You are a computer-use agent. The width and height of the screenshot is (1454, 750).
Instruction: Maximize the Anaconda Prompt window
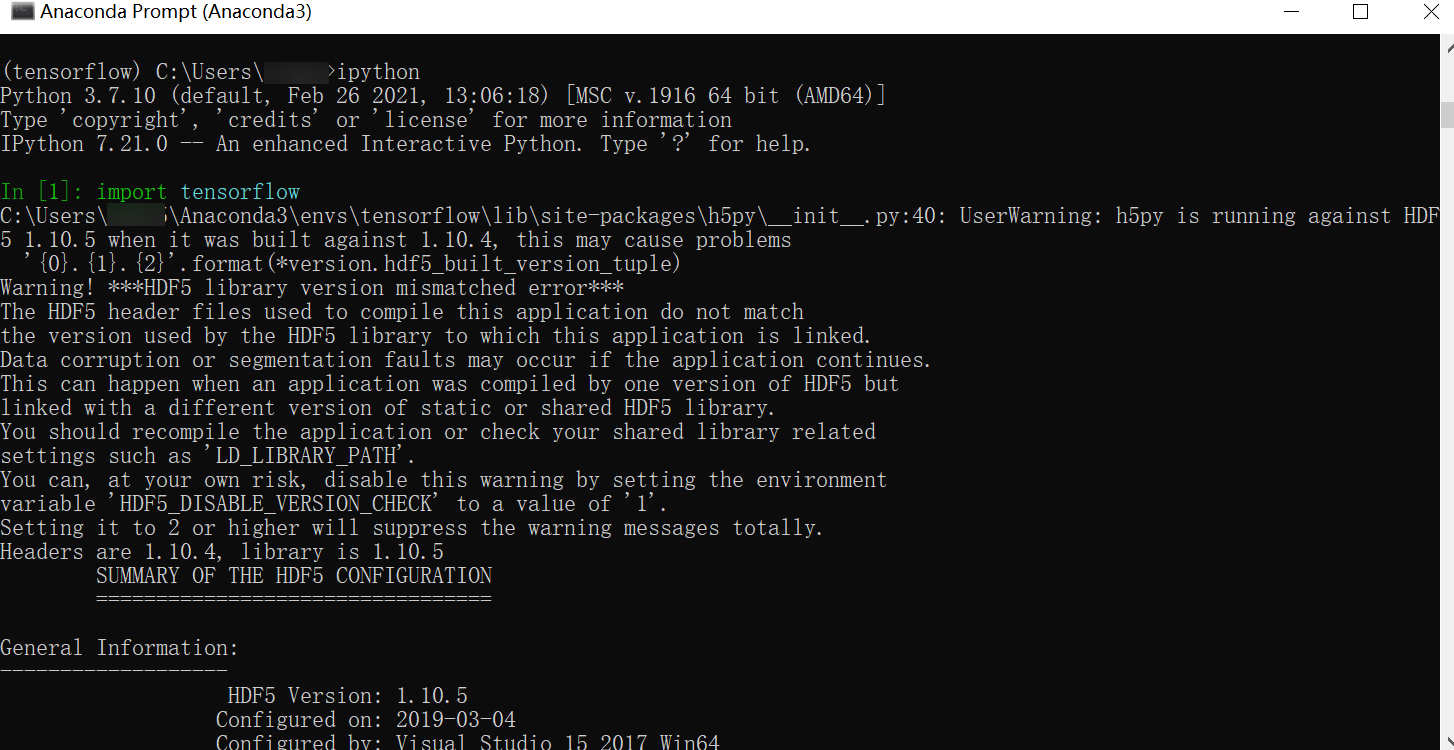click(1360, 12)
